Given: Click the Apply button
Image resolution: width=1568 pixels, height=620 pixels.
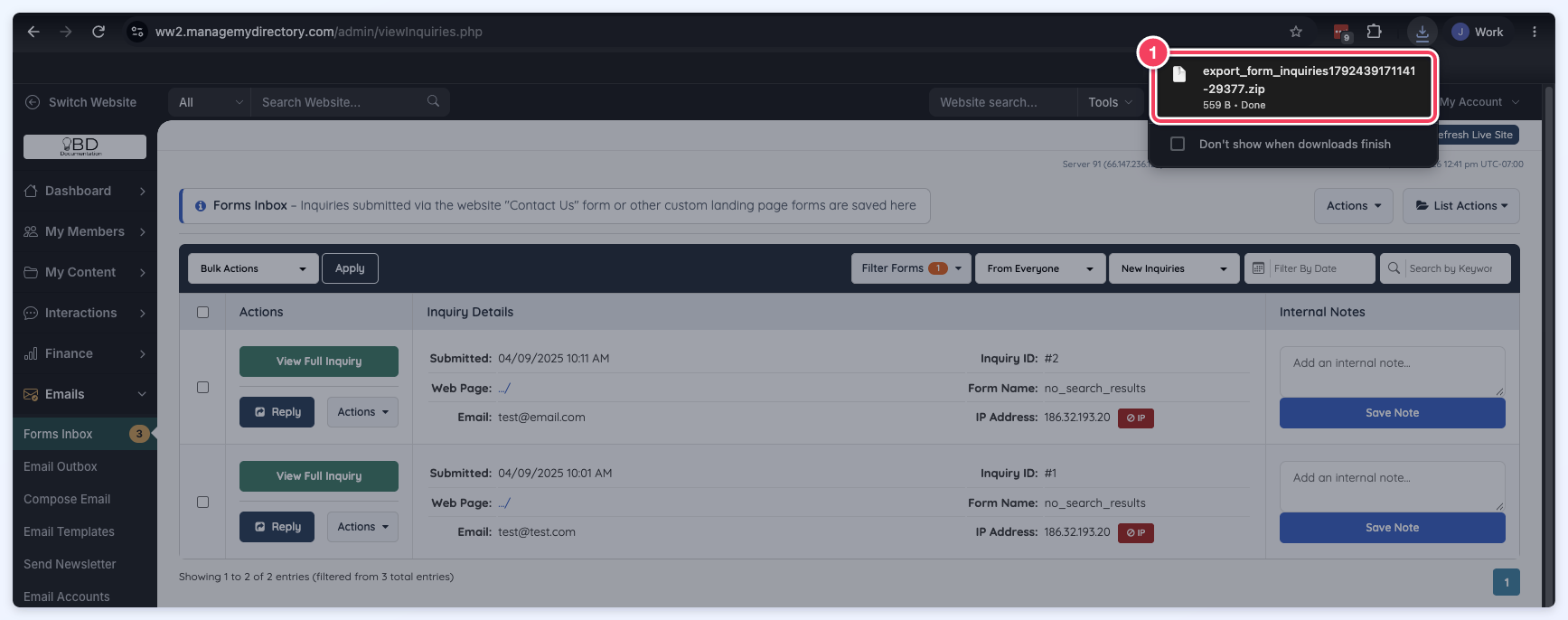Looking at the screenshot, I should click(350, 268).
